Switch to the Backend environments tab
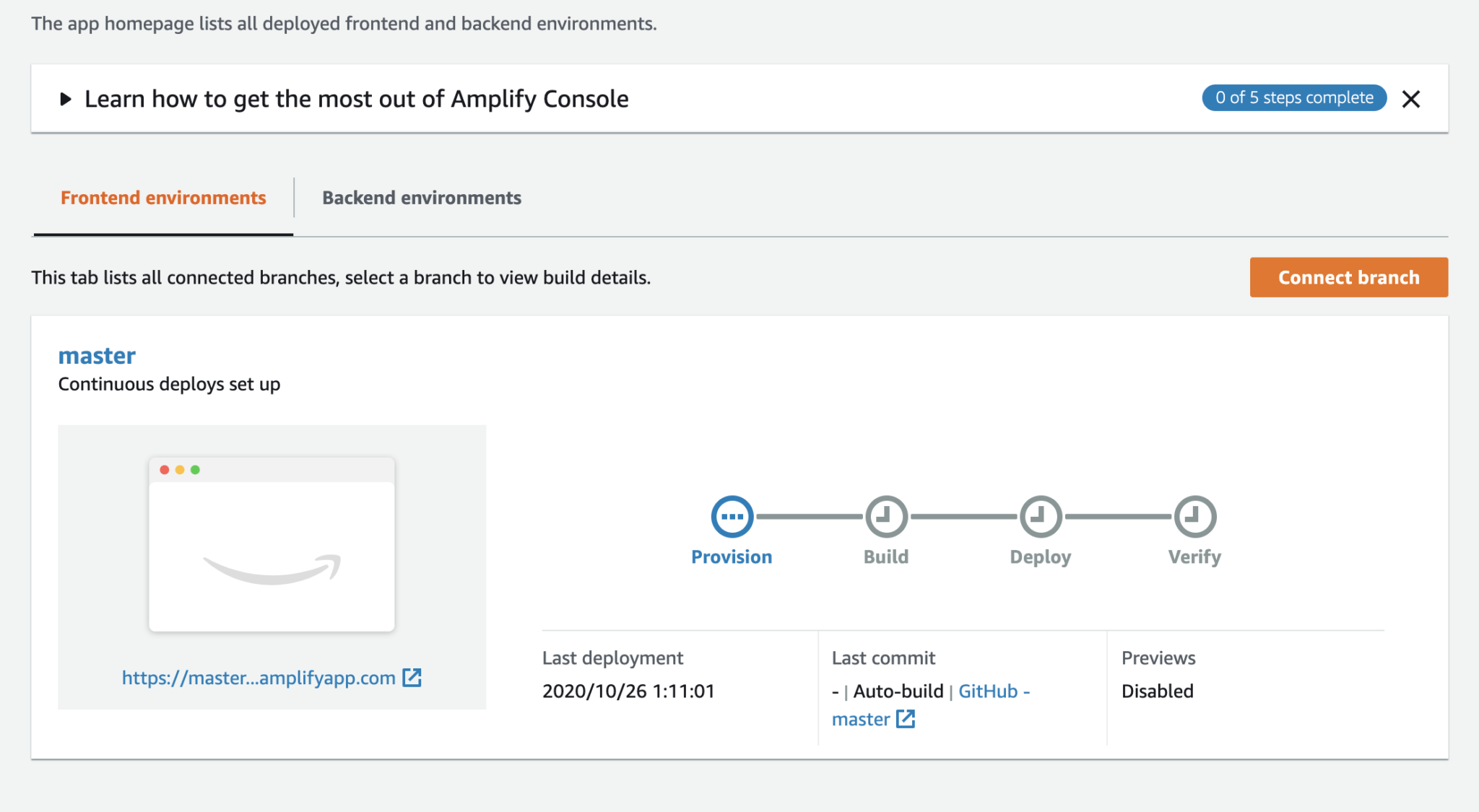1479x812 pixels. click(x=422, y=197)
